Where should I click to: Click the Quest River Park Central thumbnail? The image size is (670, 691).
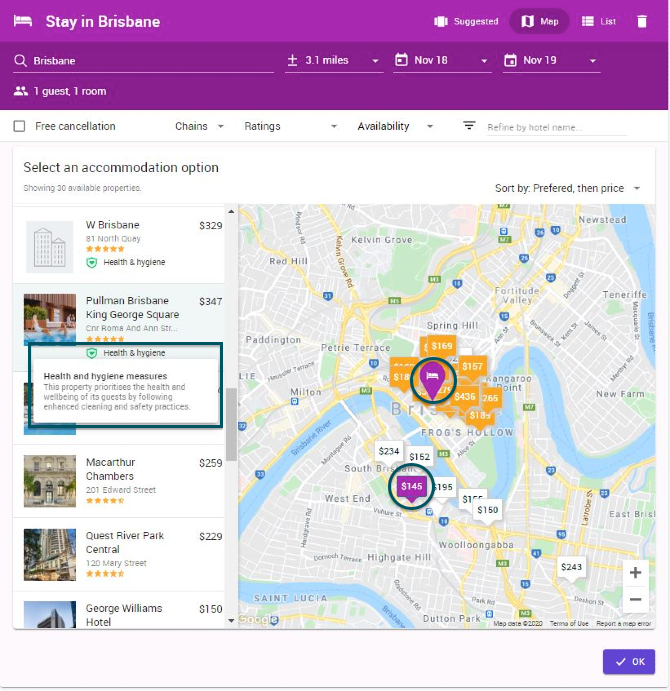click(49, 554)
